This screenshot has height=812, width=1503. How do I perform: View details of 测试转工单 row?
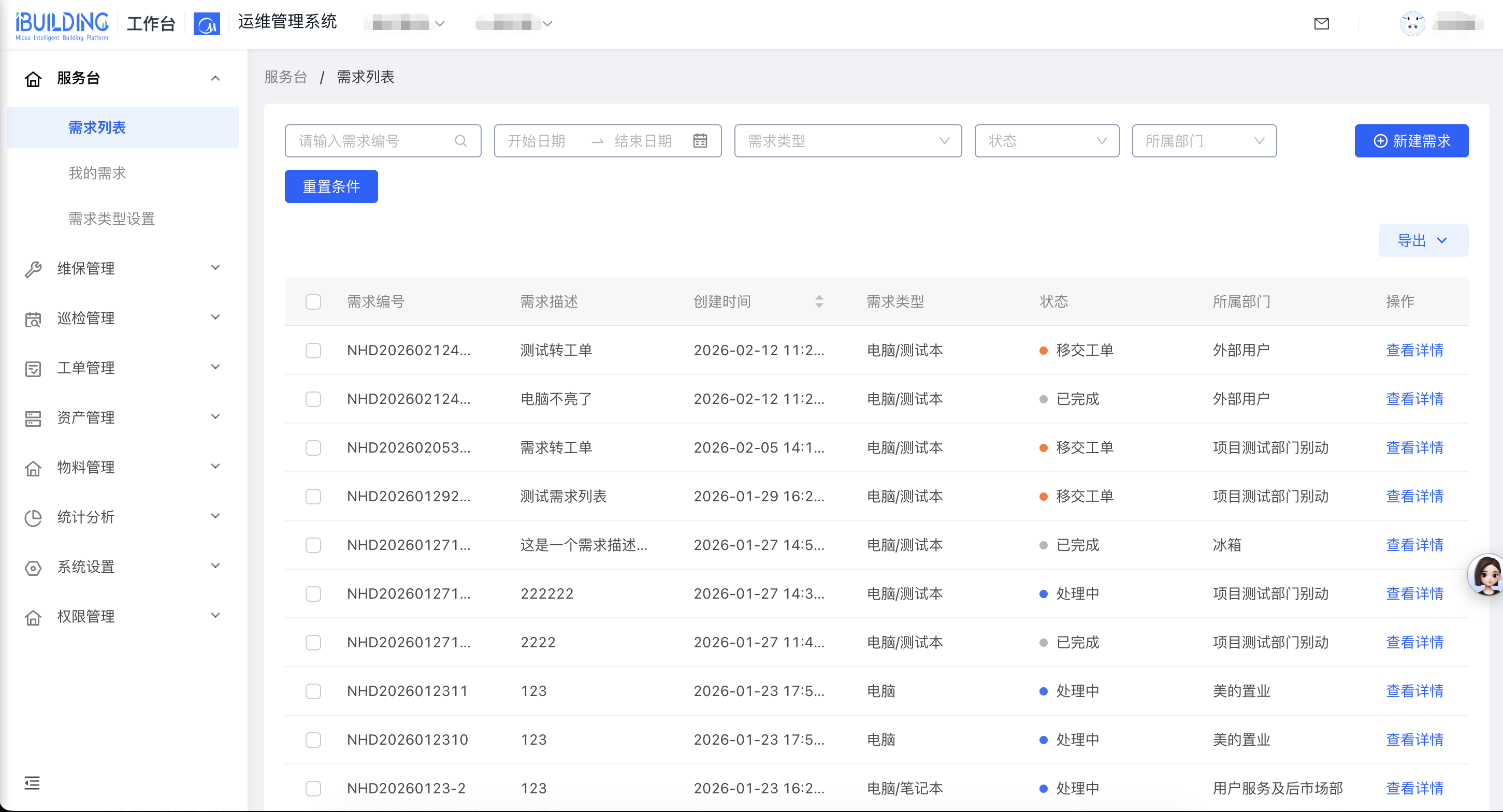click(1414, 351)
